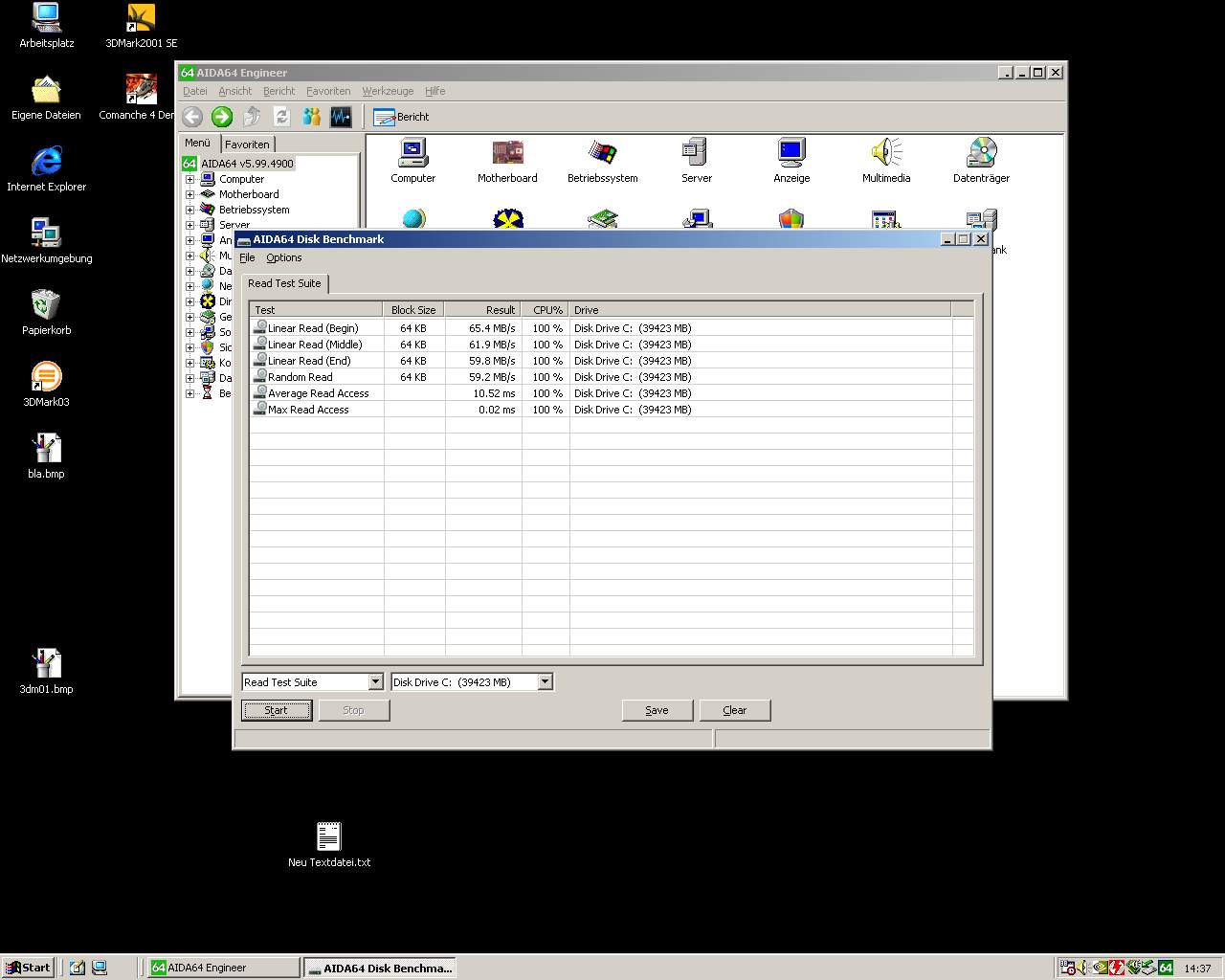This screenshot has height=980, width=1225.
Task: Click the Internet Explorer desktop icon
Action: (x=46, y=169)
